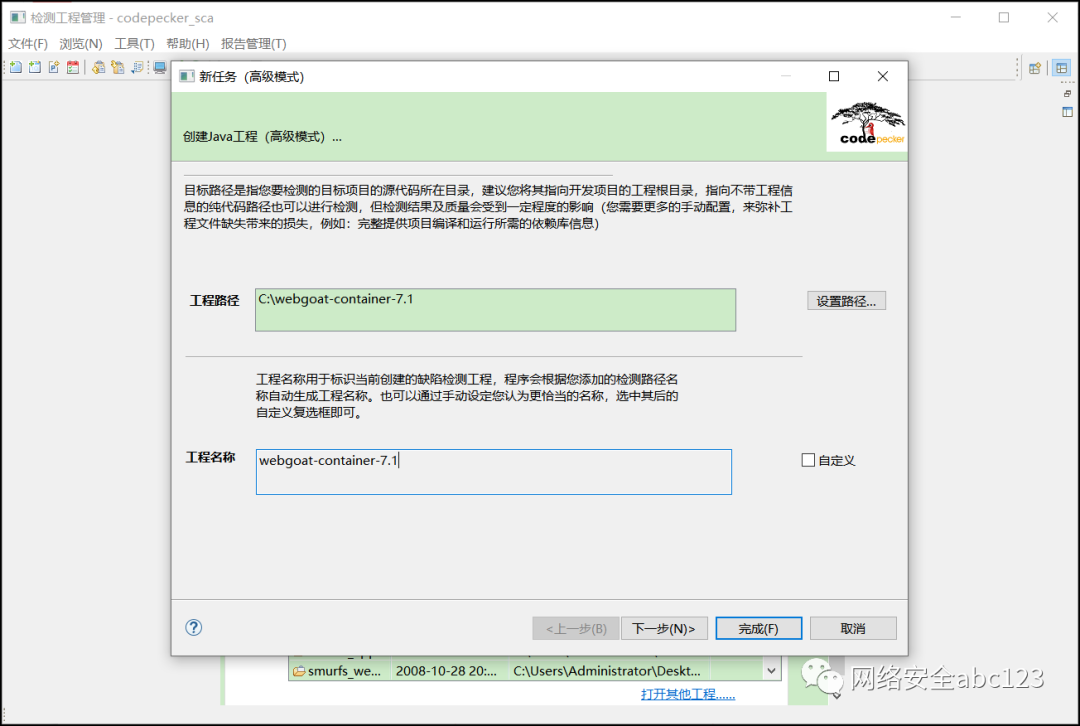Click the scheduled tasks calendar icon
1080x726 pixels.
click(x=73, y=67)
